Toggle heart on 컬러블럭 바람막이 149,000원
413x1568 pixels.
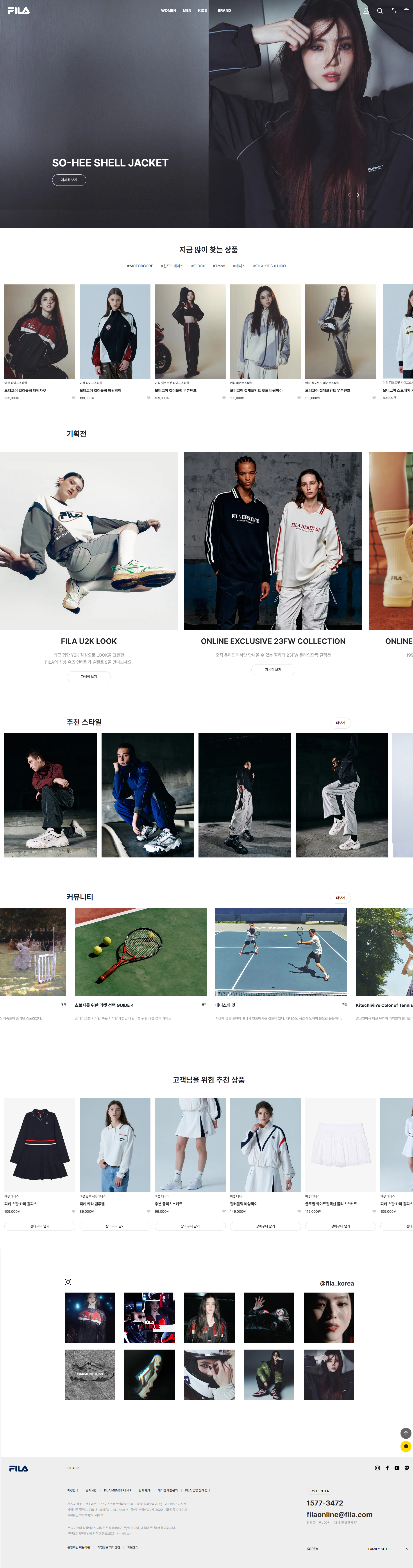tap(299, 1211)
